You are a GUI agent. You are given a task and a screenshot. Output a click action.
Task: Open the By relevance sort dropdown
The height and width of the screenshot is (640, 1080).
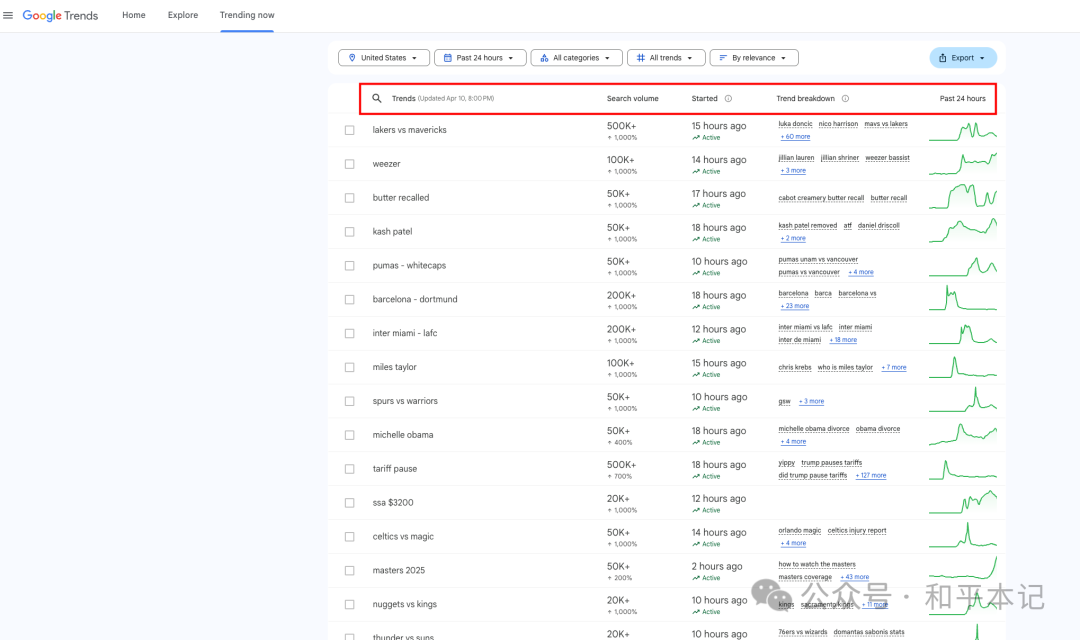754,58
